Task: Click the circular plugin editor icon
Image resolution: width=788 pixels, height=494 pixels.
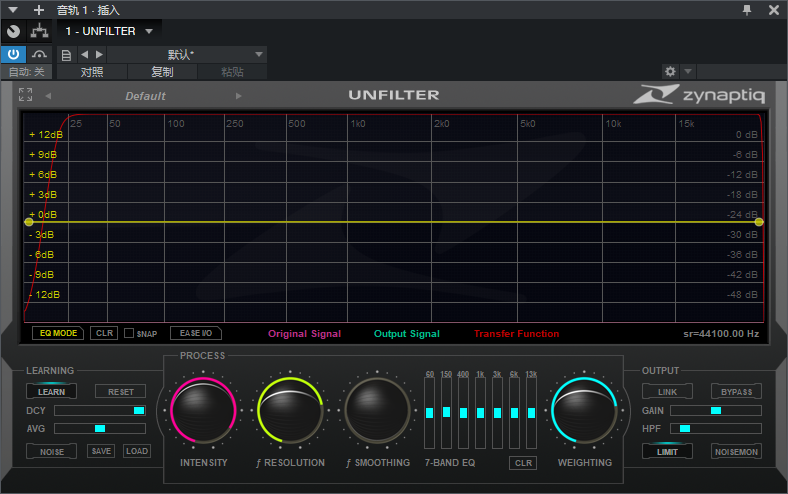Action: coord(14,32)
